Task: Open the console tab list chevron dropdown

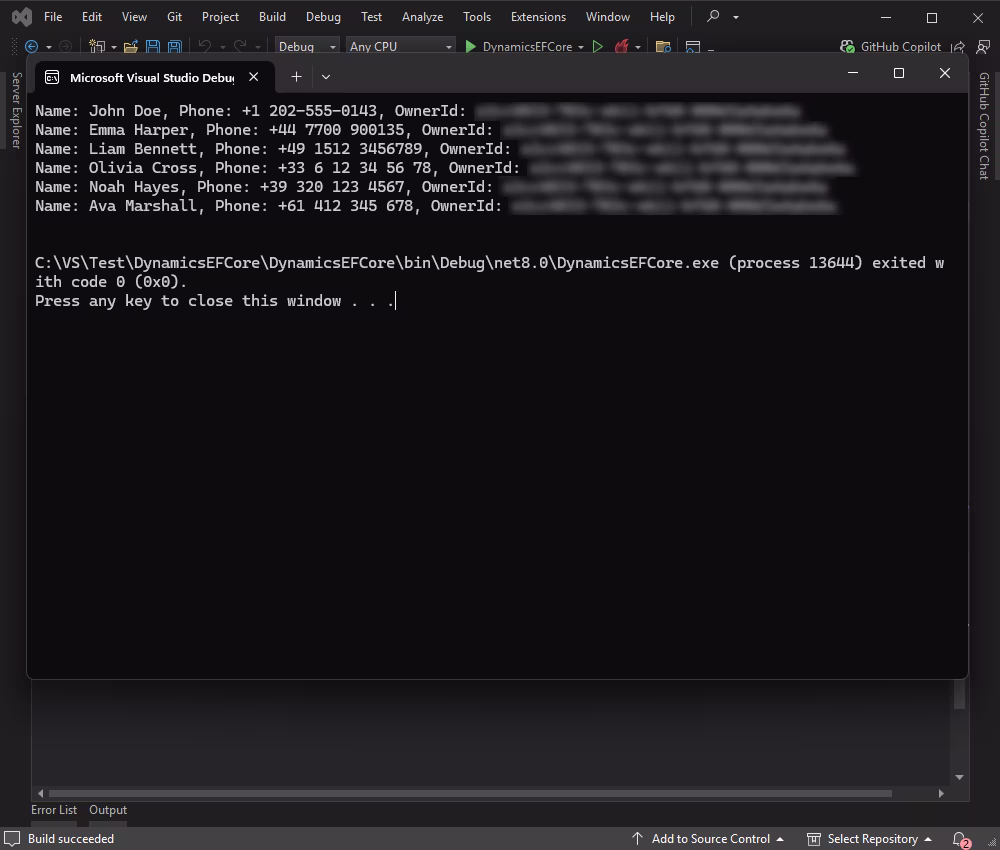Action: click(x=326, y=77)
